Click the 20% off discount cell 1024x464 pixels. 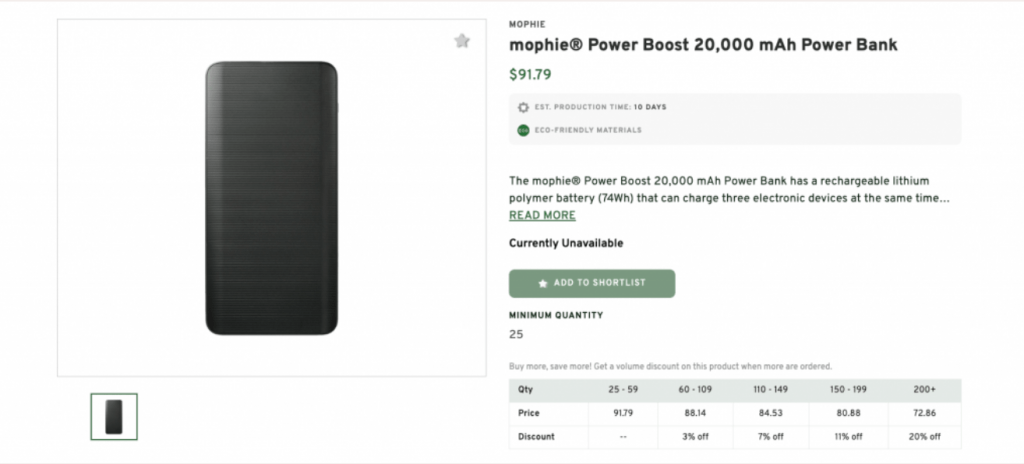pyautogui.click(x=925, y=436)
